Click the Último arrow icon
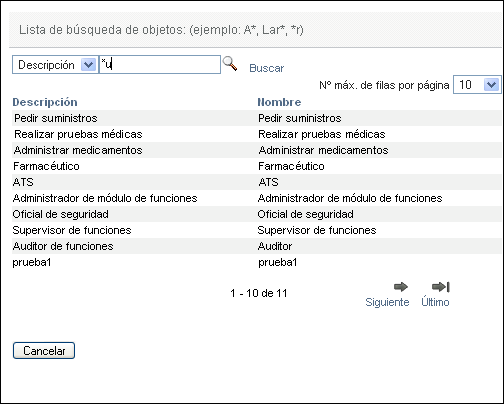 [441, 286]
